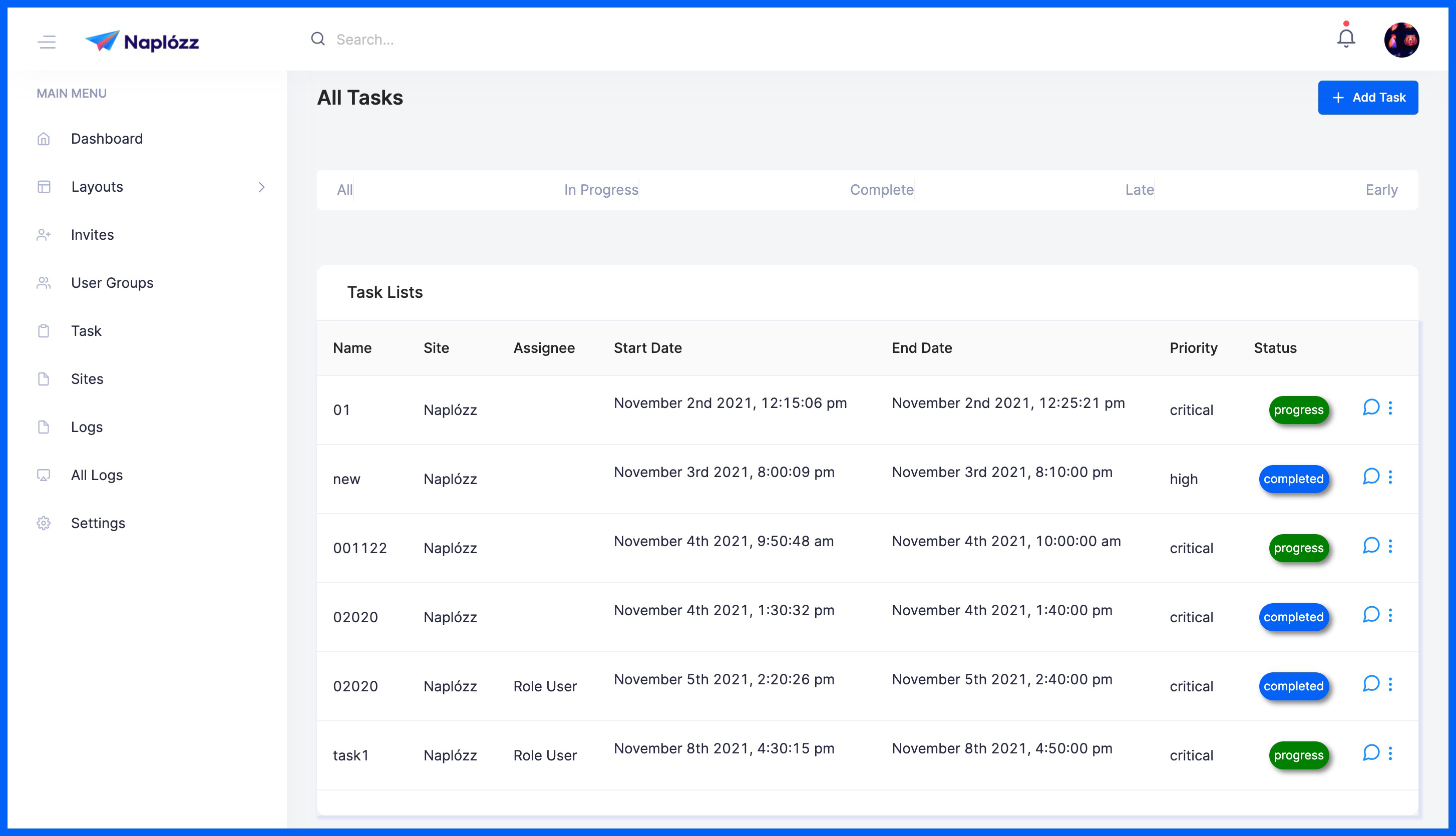Open three-dot menu for task 'new'
Screen dimensions: 1456x836
(x=1390, y=477)
